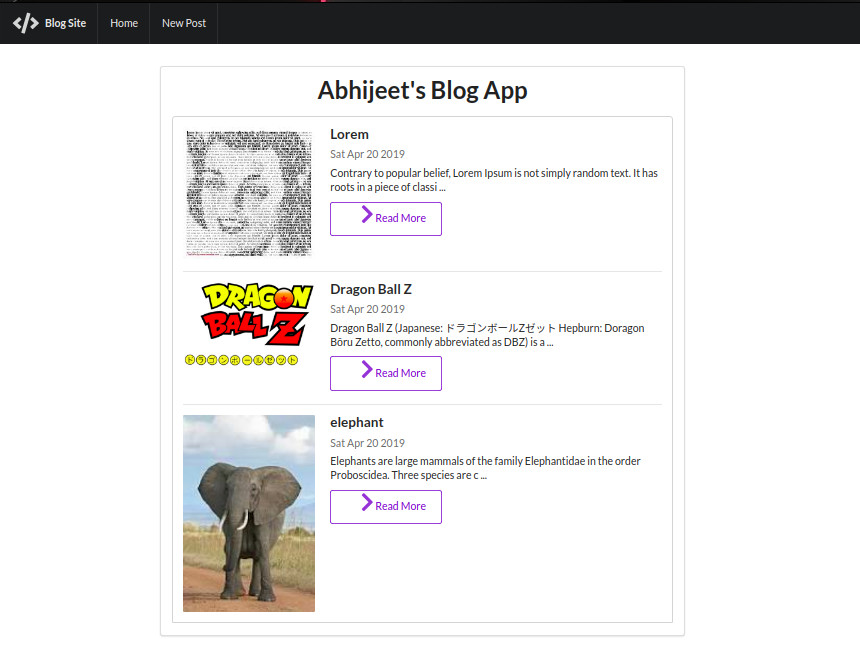Click the Abhijeet's Blog App heading

[422, 91]
